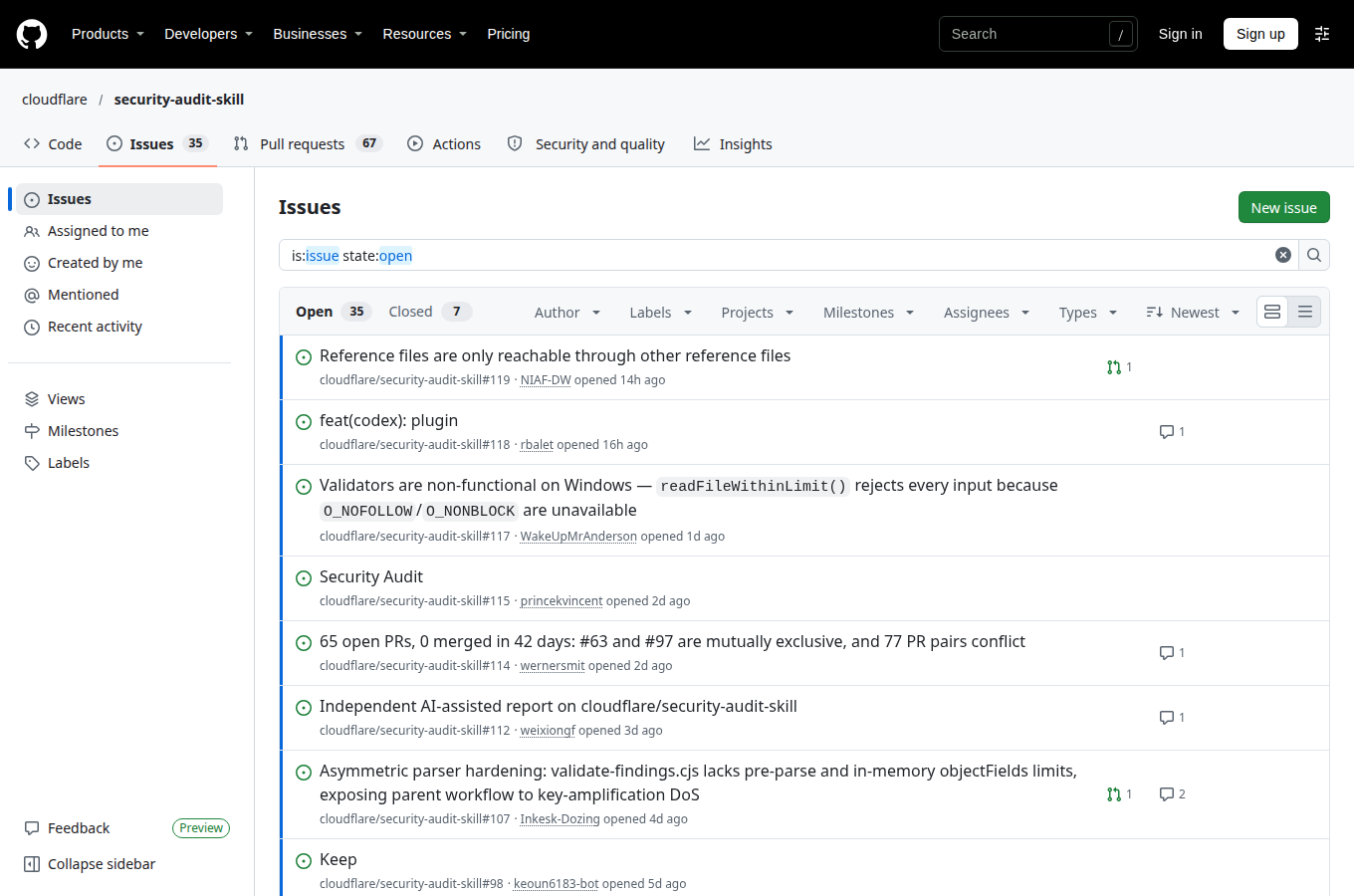Image resolution: width=1354 pixels, height=896 pixels.
Task: Expand the Milestones filter dropdown
Action: 868,313
